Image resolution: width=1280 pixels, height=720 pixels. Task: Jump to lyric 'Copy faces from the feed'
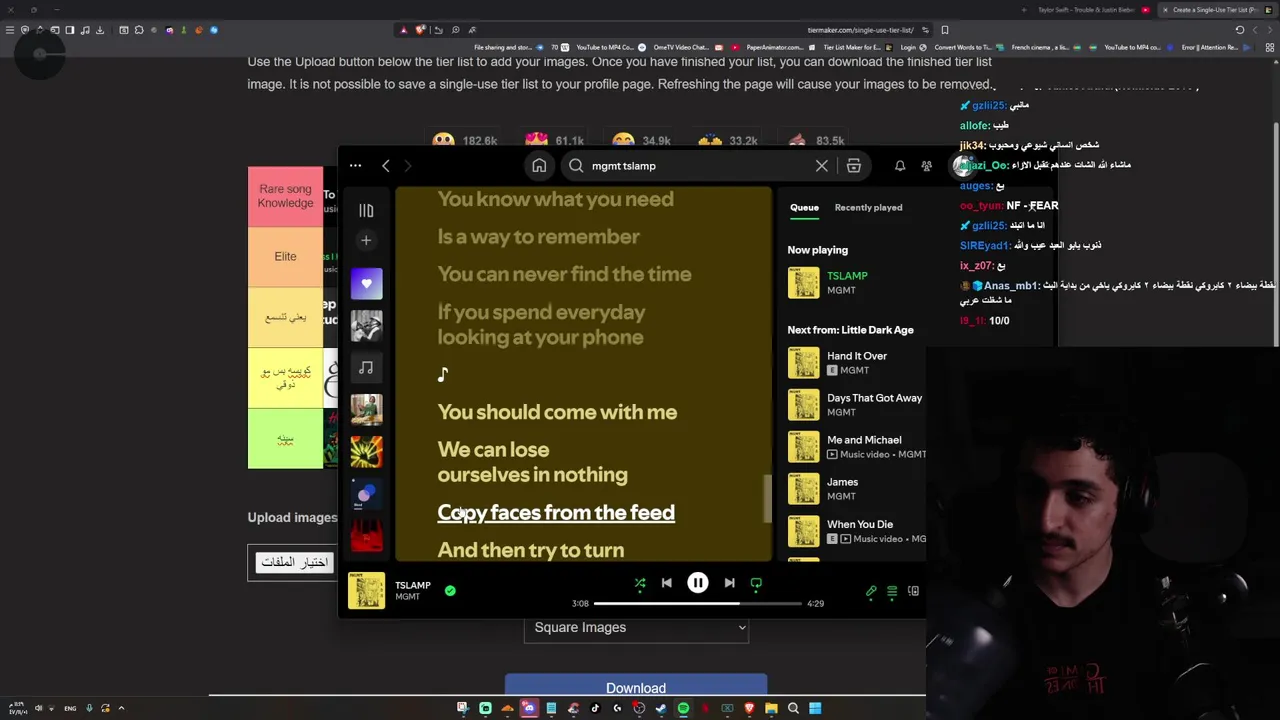[x=556, y=513]
